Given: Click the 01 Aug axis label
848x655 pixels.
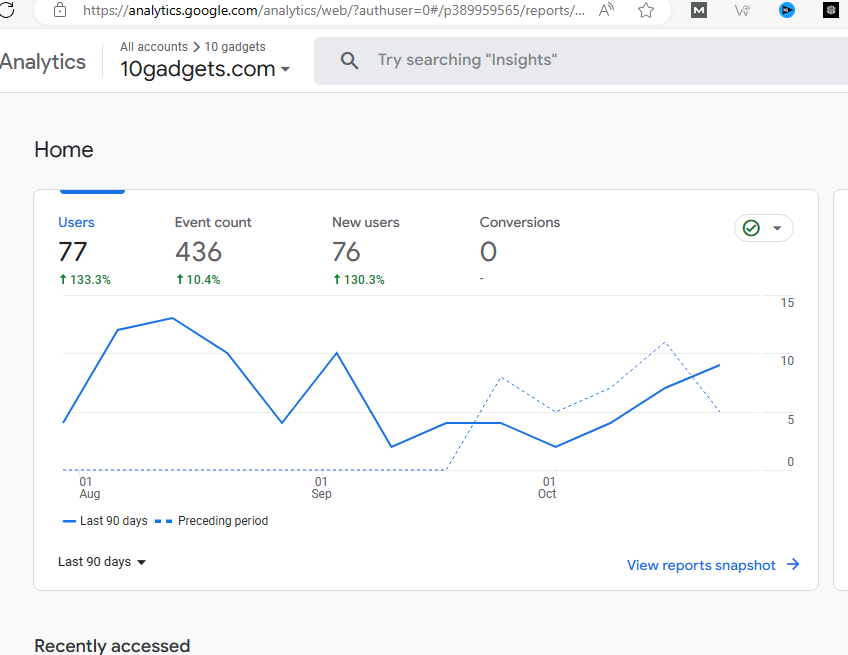Looking at the screenshot, I should (89, 487).
